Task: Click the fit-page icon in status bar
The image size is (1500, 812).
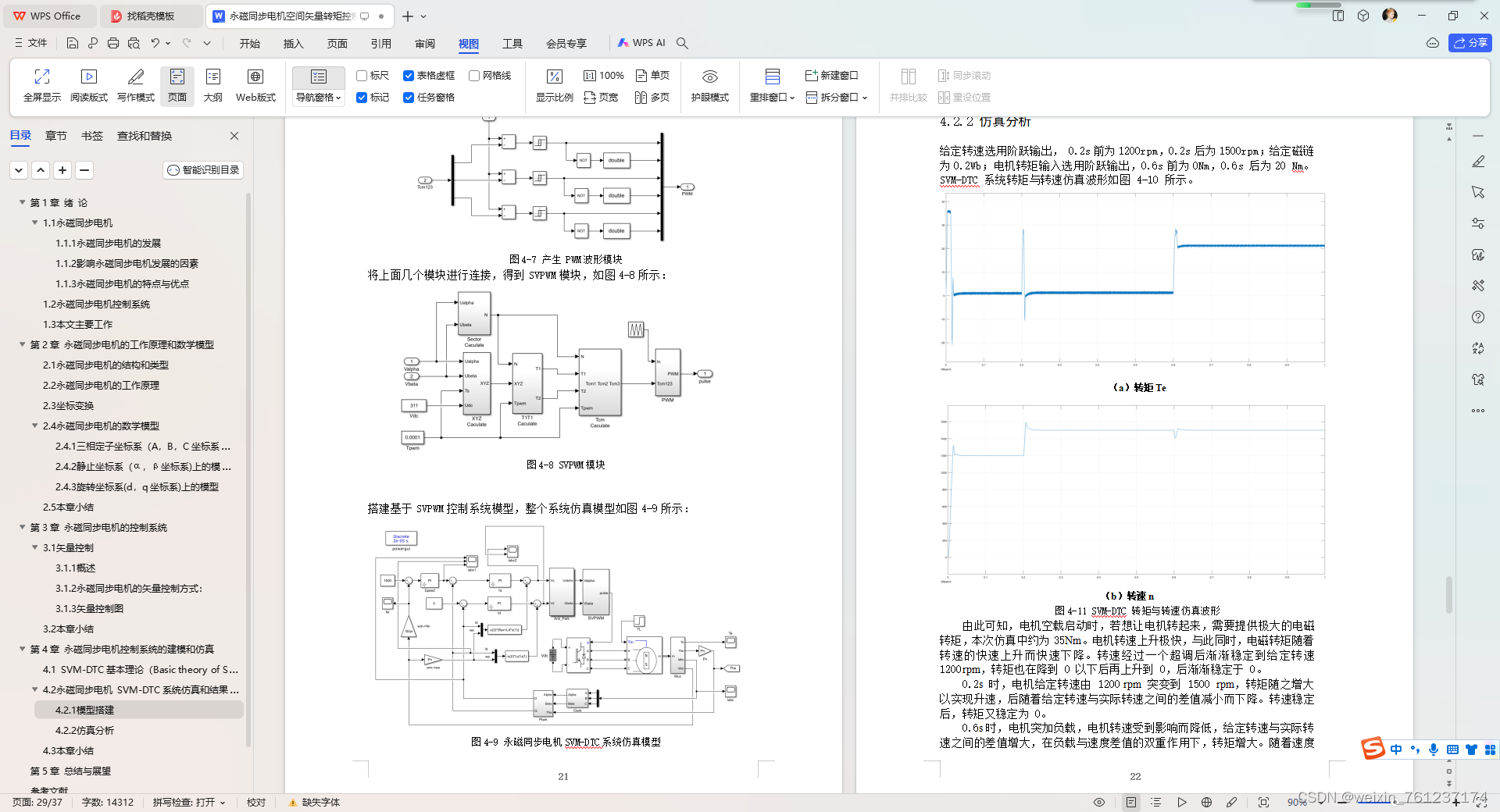Action: (1263, 802)
